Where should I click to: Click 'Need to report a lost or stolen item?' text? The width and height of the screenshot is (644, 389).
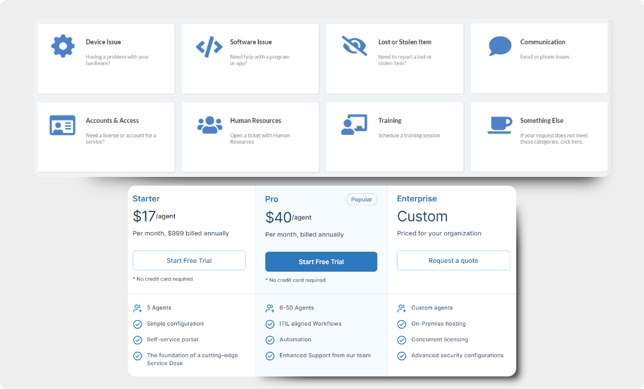click(405, 60)
